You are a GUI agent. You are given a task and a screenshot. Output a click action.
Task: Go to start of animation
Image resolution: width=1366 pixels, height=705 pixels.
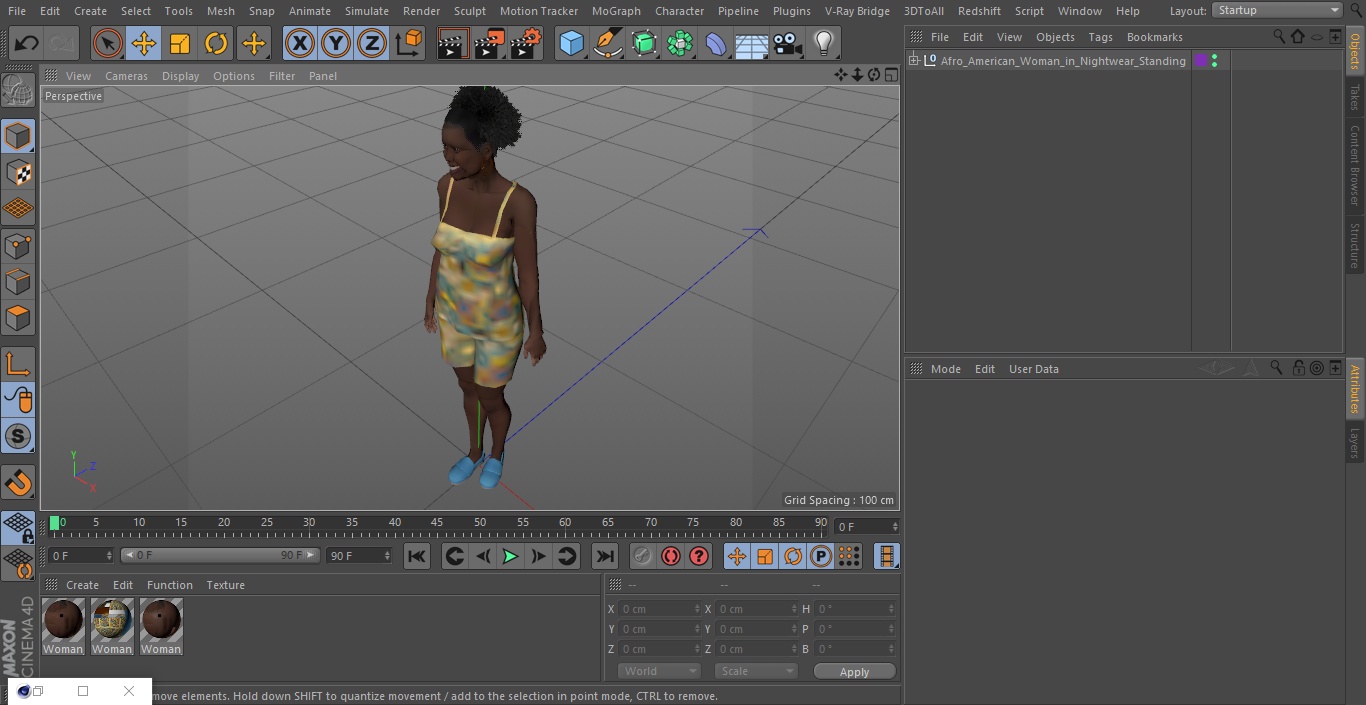417,556
